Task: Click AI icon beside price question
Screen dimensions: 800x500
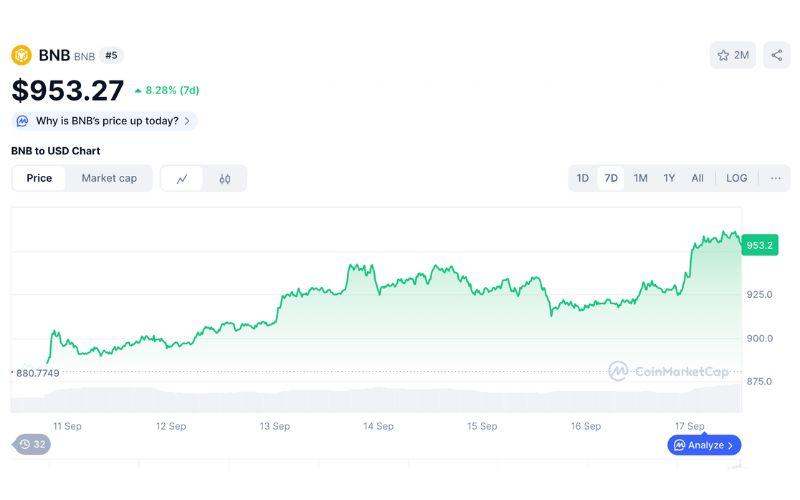Action: 22,121
